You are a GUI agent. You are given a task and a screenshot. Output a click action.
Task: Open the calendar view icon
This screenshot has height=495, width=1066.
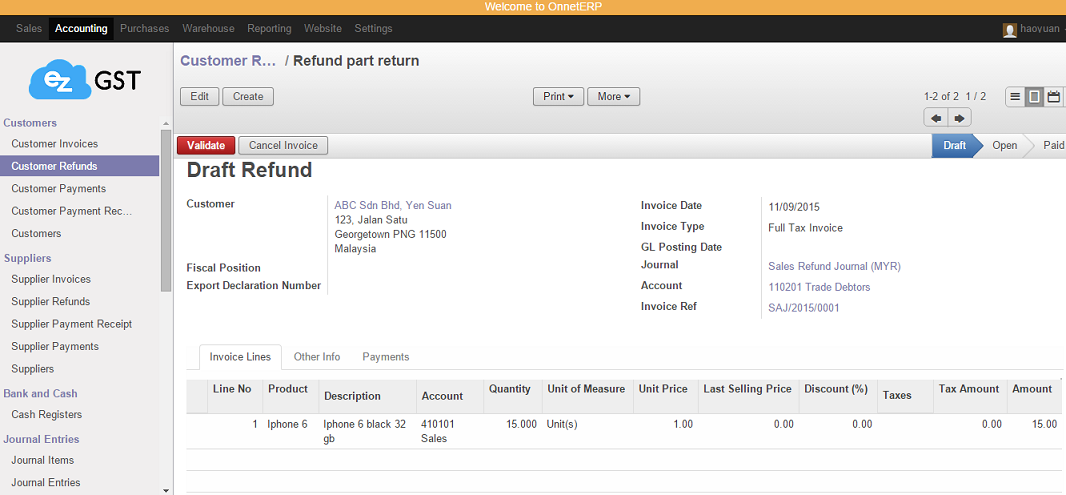tap(1053, 97)
